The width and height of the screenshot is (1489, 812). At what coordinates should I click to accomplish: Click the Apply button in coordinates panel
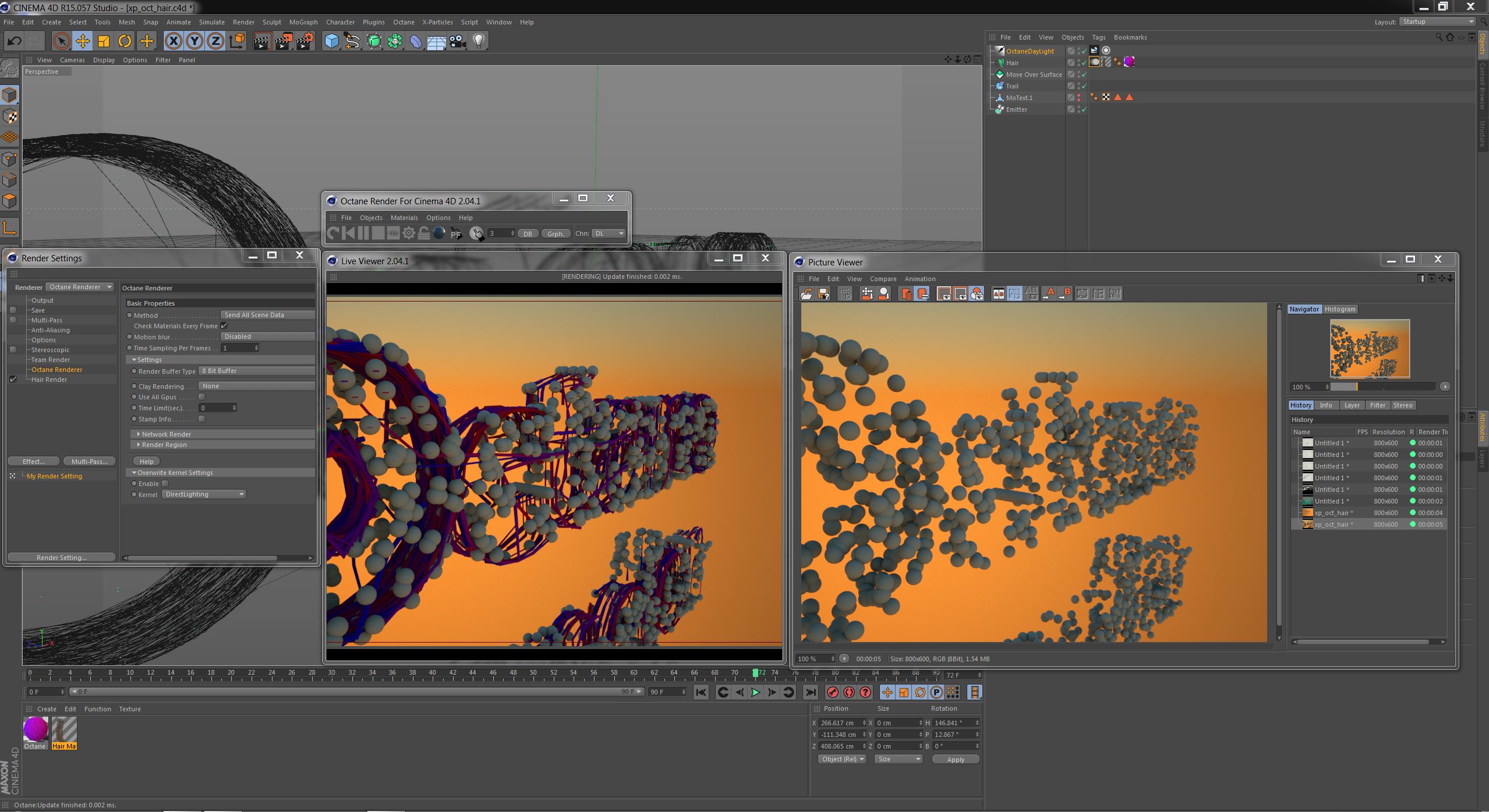pos(955,759)
